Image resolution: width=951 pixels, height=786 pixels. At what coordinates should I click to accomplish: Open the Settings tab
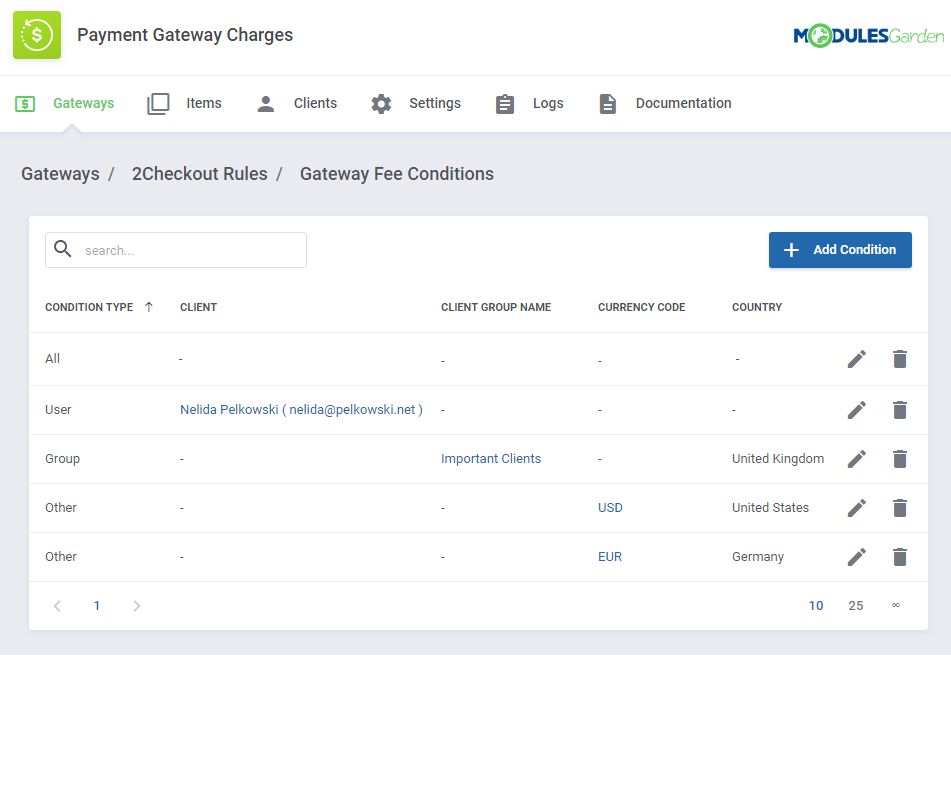click(x=416, y=104)
